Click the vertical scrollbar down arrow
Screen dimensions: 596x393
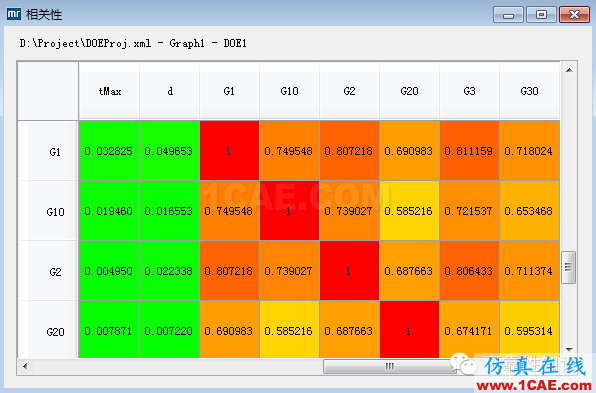(569, 349)
